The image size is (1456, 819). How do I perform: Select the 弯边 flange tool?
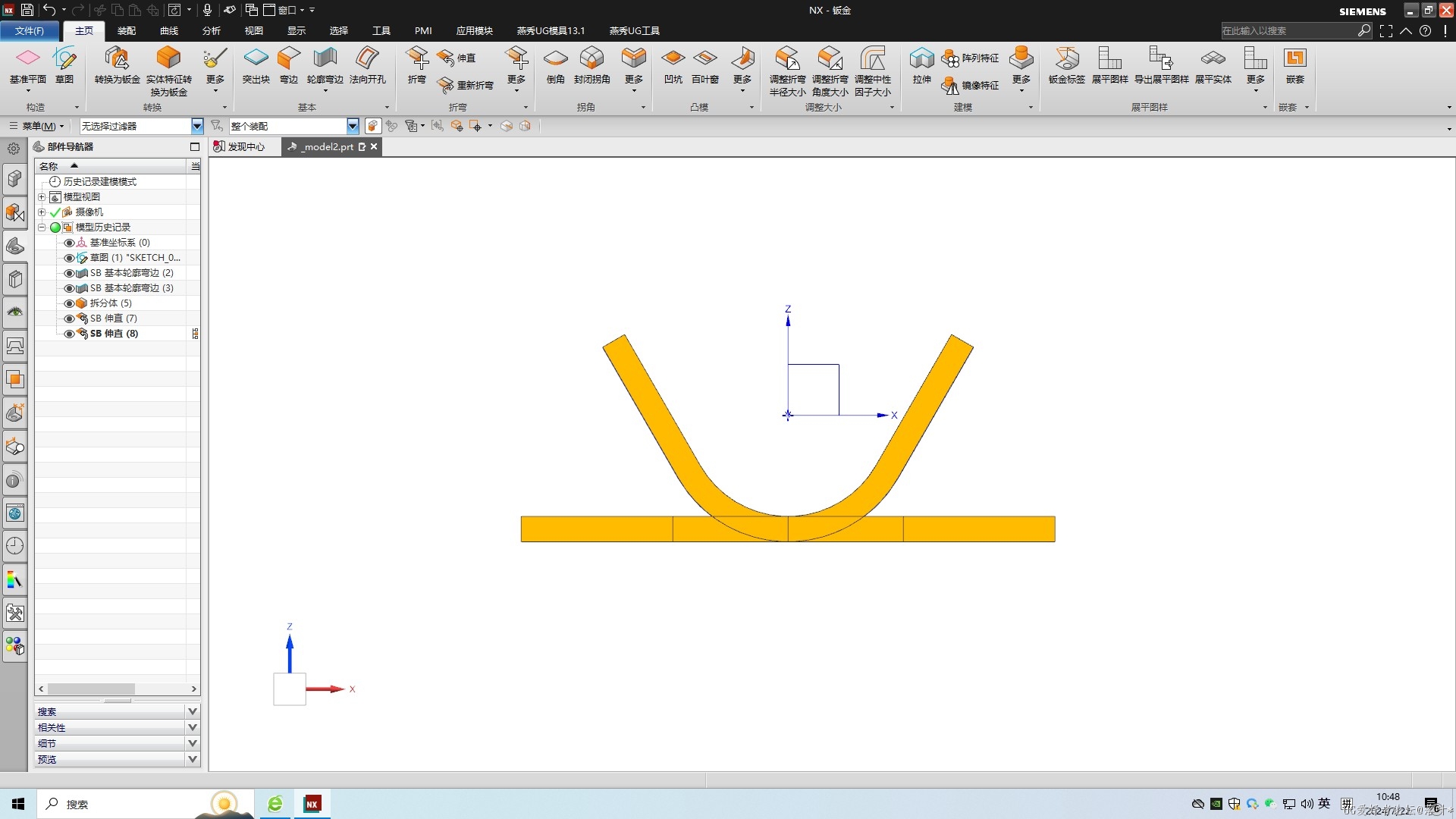289,65
